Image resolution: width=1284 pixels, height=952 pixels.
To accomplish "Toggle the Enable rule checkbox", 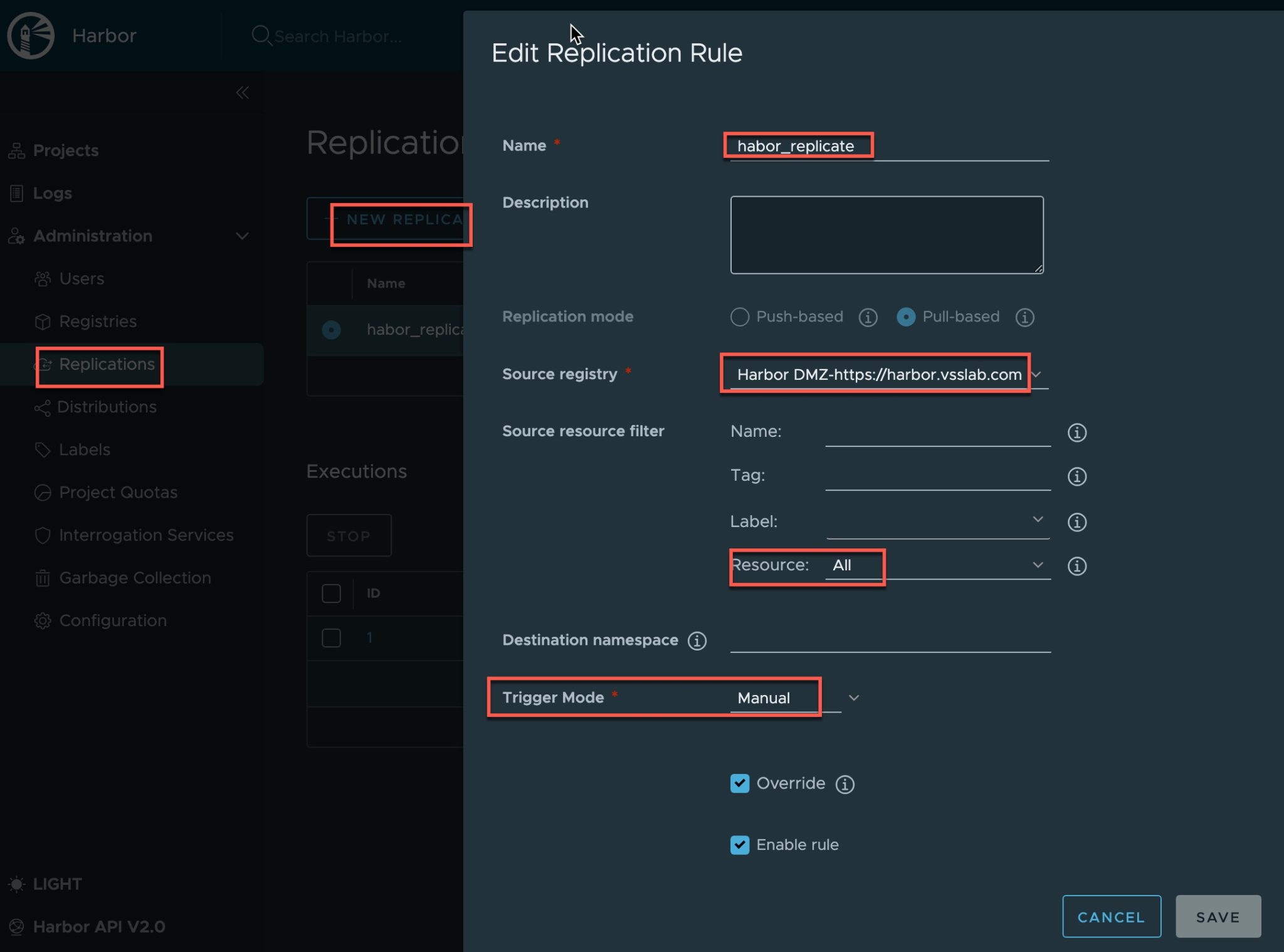I will tap(740, 845).
